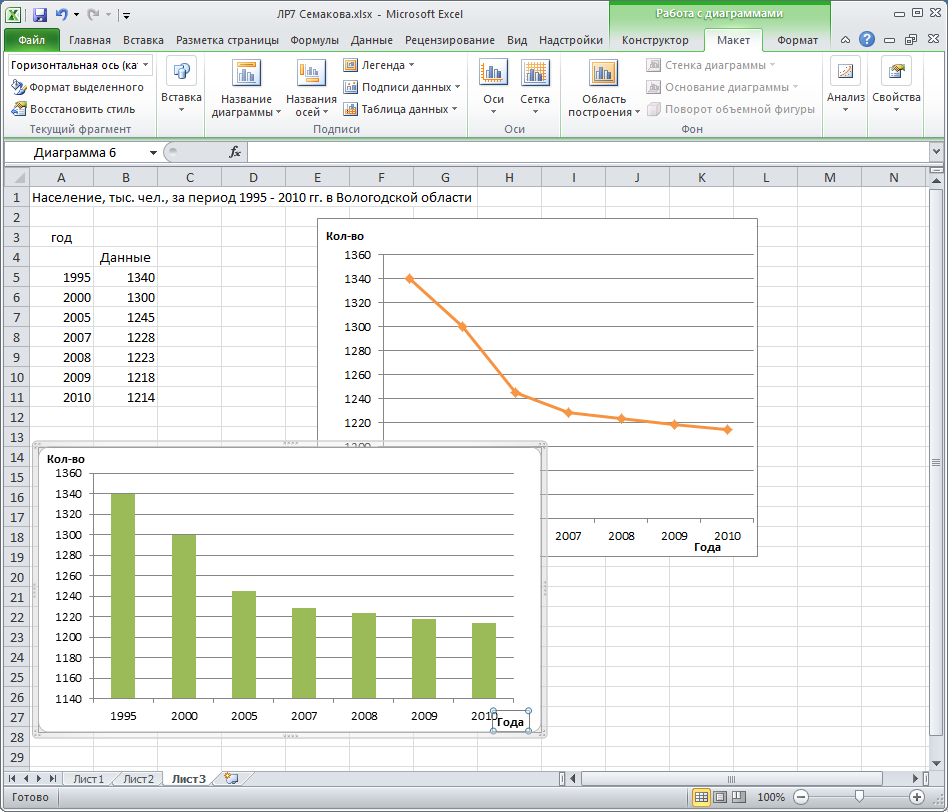Switch to the Данные tab
Screen dimensions: 948x812
tap(371, 40)
